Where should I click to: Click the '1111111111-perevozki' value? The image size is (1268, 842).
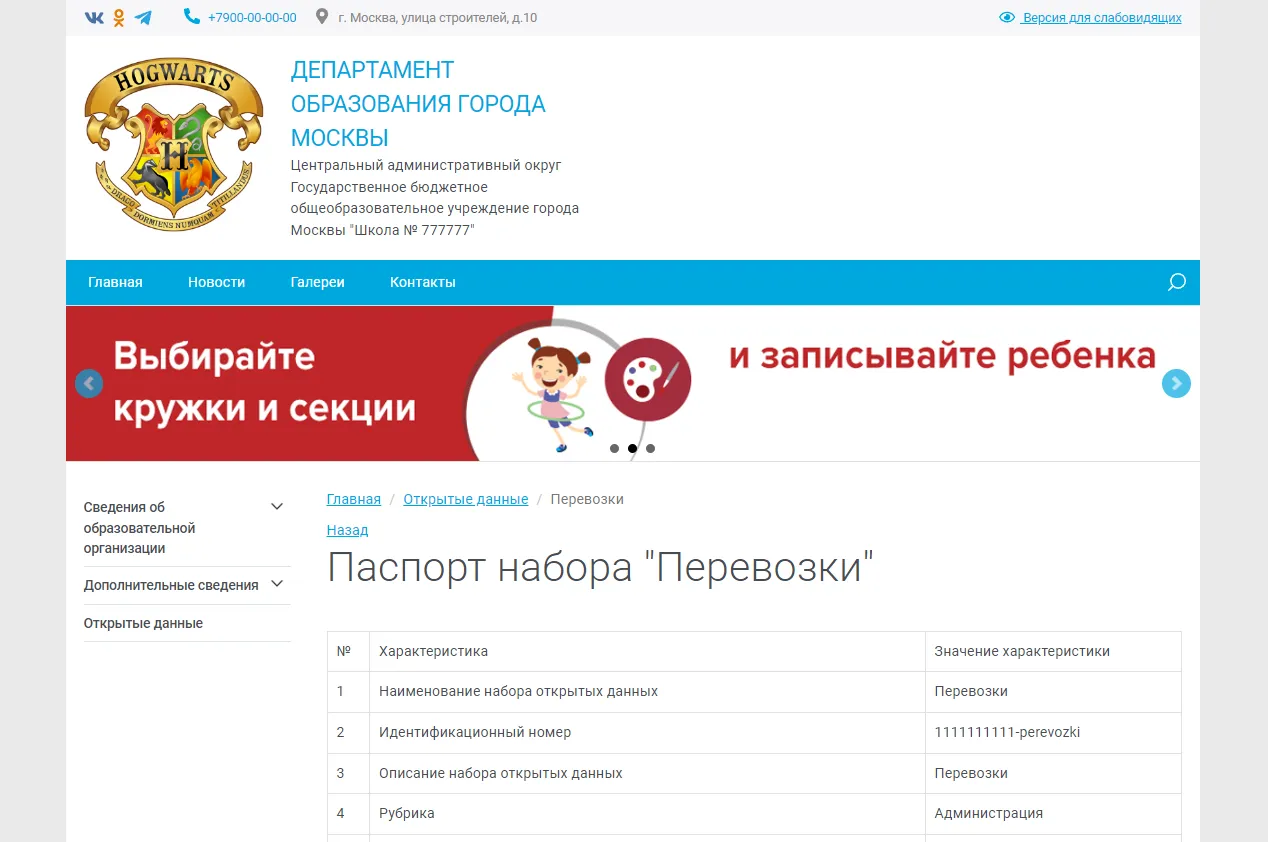[x=1007, y=732]
